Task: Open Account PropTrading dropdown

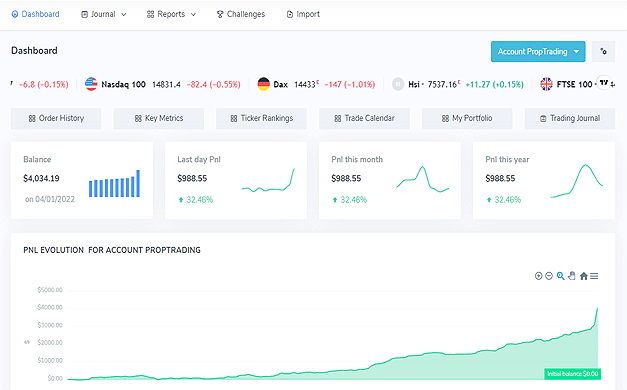Action: click(x=538, y=52)
